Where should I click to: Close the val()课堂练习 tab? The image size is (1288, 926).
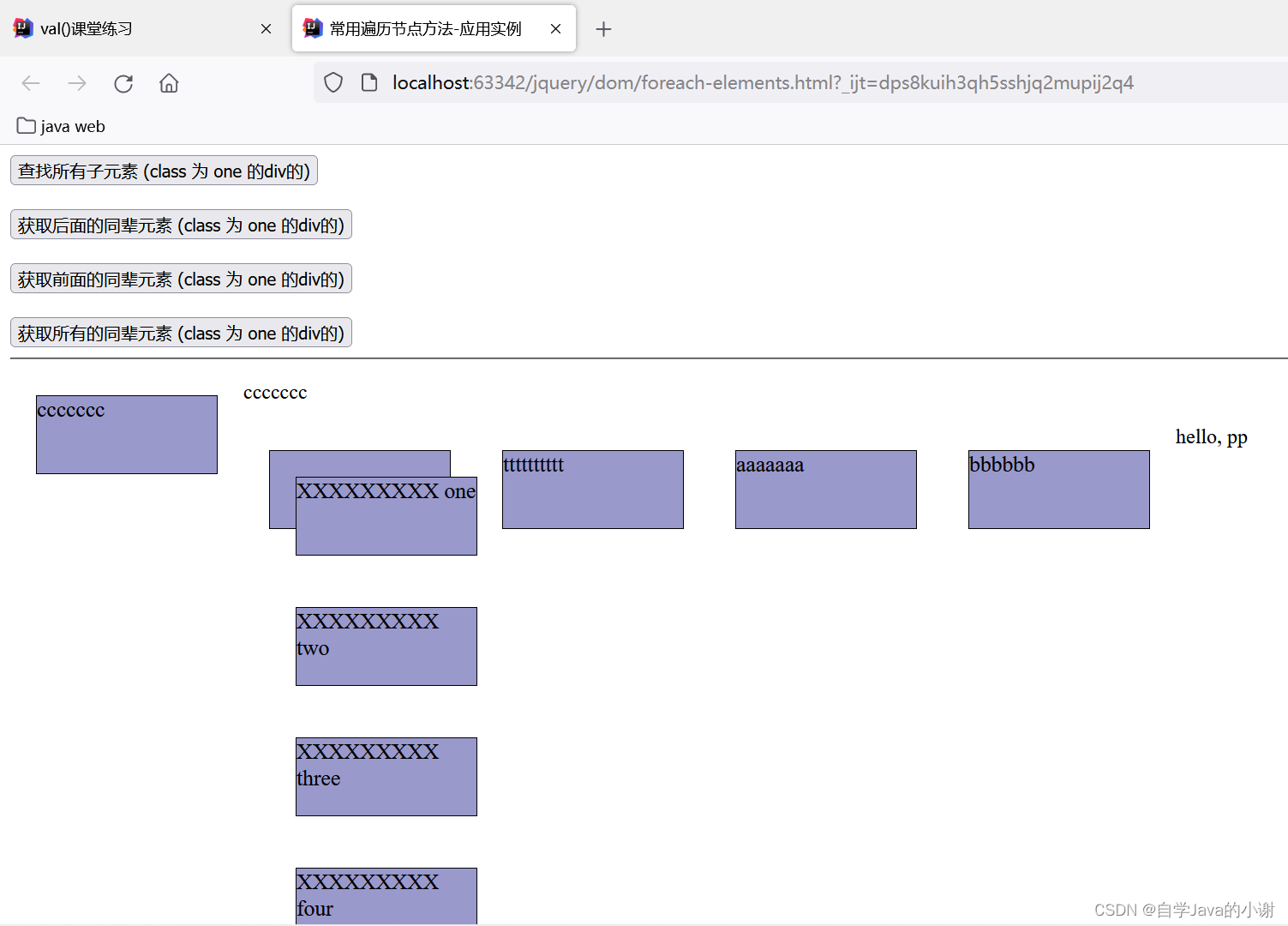(x=266, y=29)
